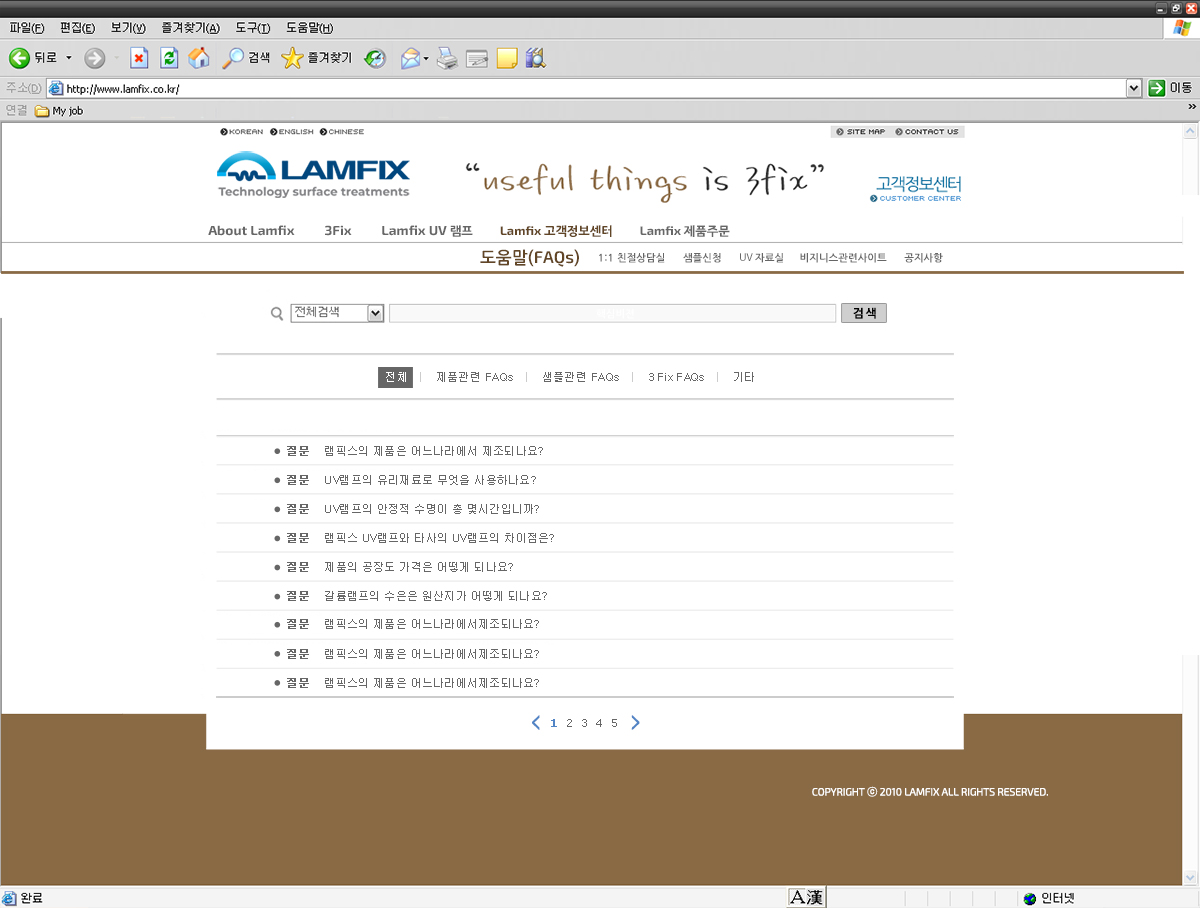This screenshot has height=908, width=1200.
Task: Go to next page with right arrow
Action: (636, 723)
